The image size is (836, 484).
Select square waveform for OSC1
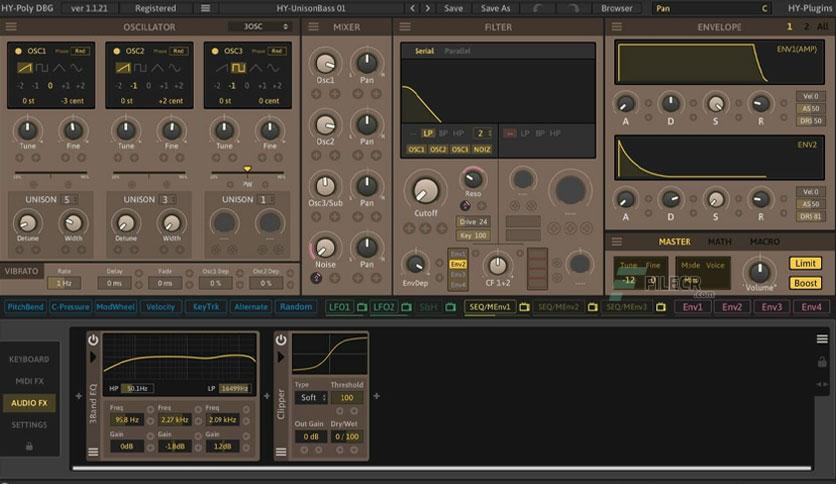[42, 68]
